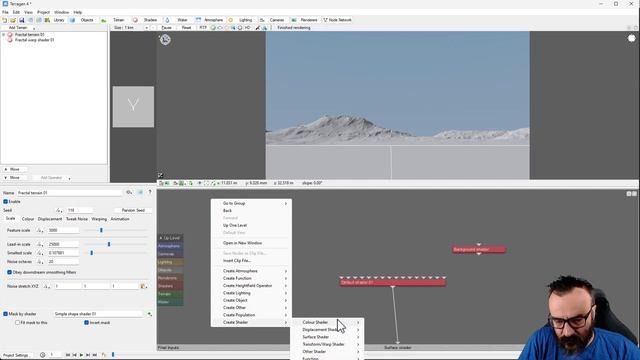Switch to the Water layout

click(x=177, y=20)
